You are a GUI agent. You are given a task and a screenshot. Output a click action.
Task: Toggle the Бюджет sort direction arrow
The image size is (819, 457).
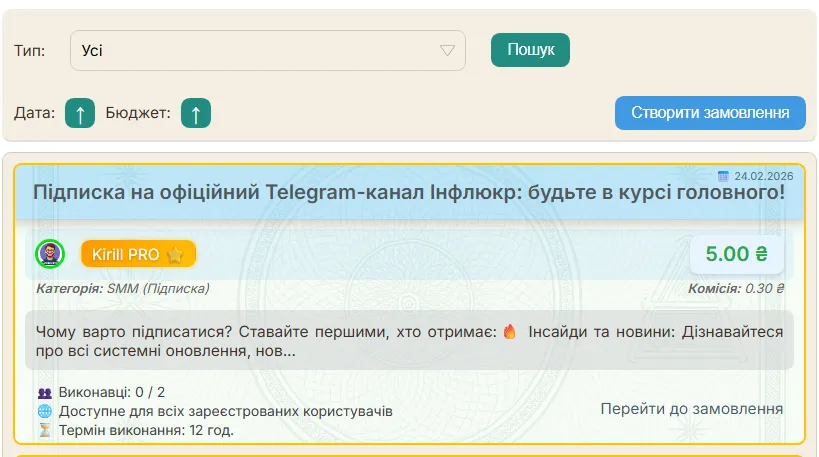pyautogui.click(x=196, y=114)
